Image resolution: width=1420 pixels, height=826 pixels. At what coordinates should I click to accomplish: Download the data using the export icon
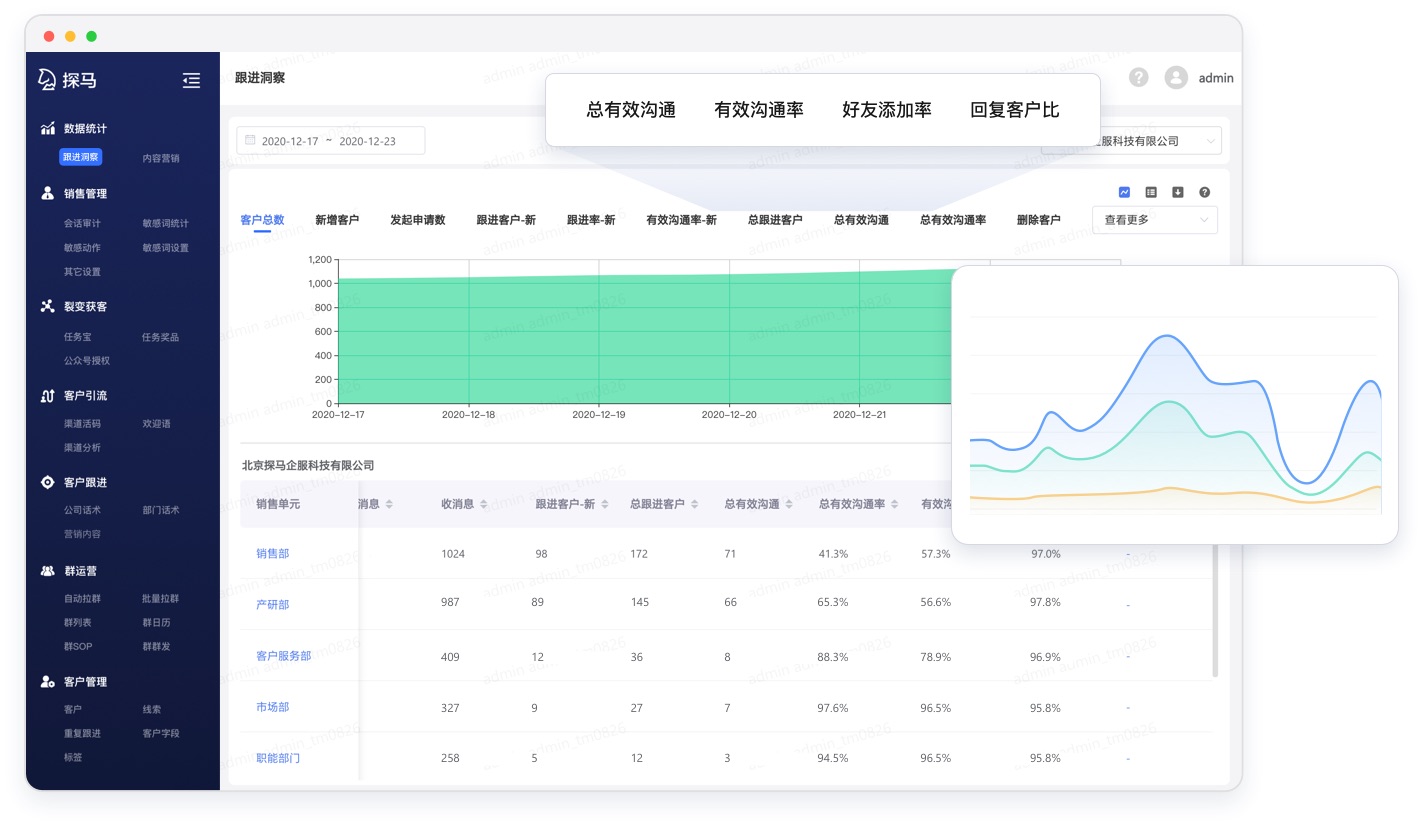point(1177,192)
